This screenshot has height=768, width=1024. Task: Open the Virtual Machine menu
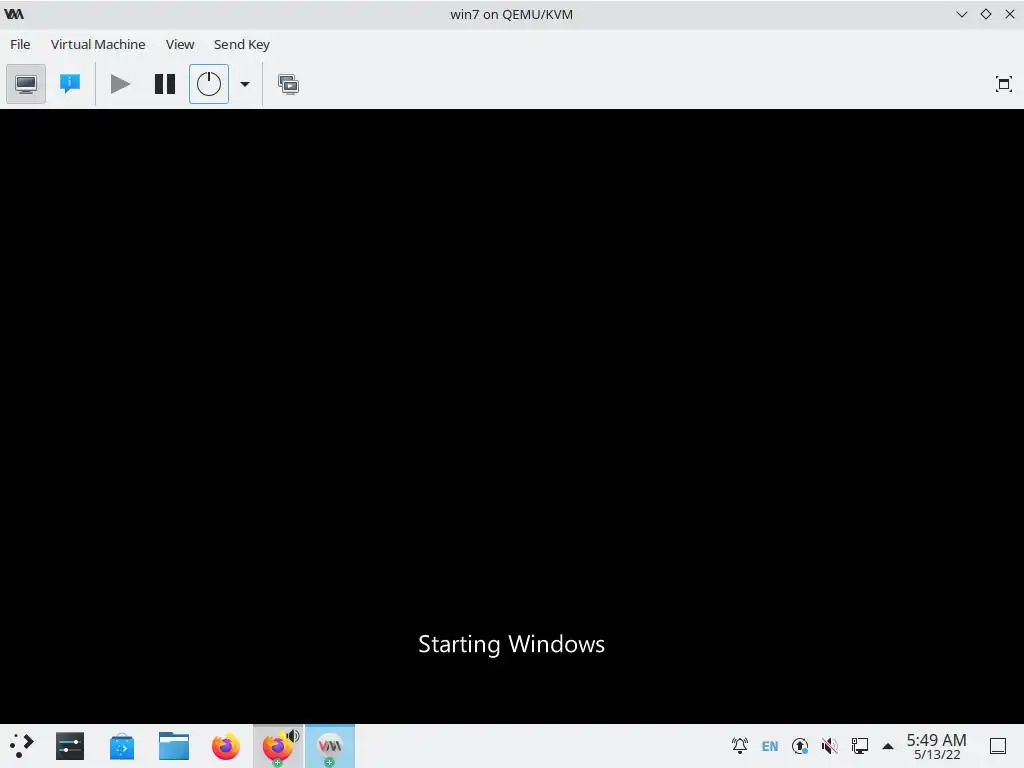tap(98, 44)
